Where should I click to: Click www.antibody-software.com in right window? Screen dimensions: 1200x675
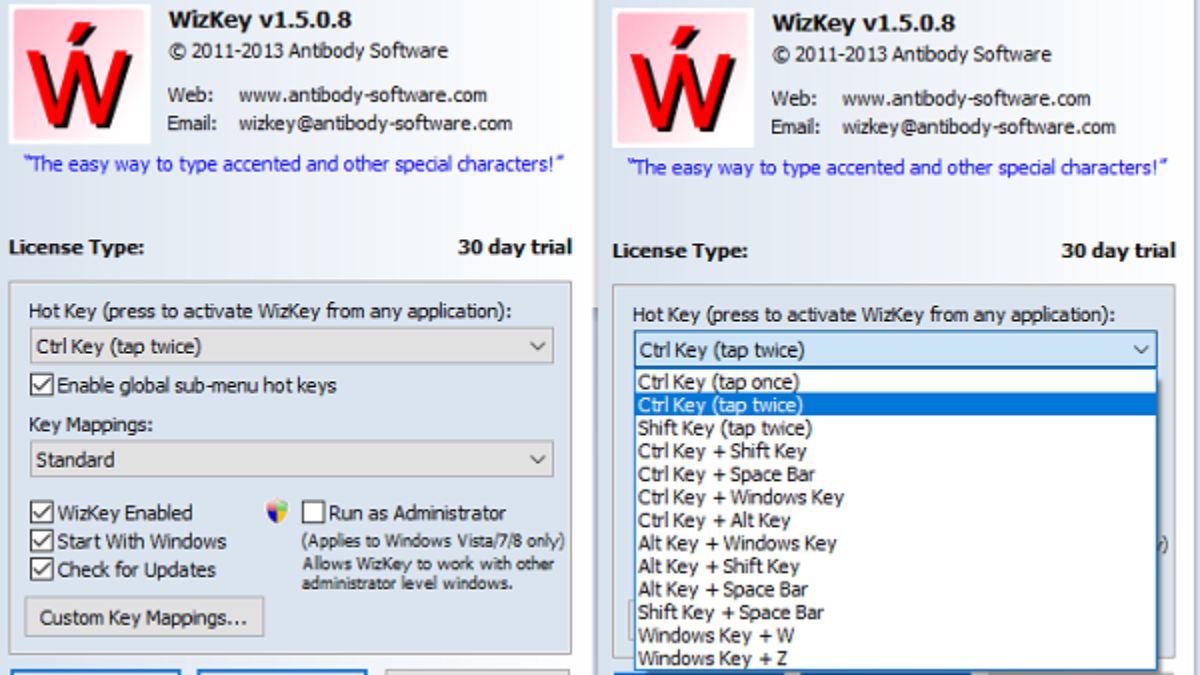966,99
